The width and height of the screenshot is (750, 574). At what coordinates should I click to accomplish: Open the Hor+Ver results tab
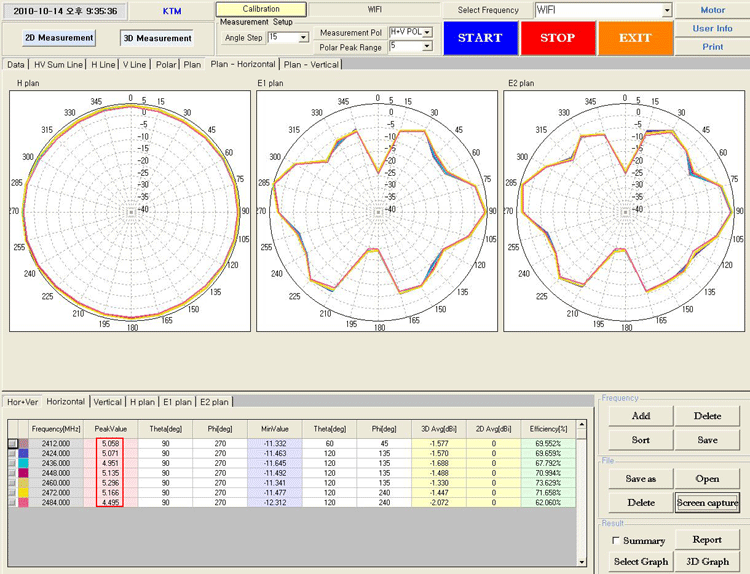coord(22,402)
